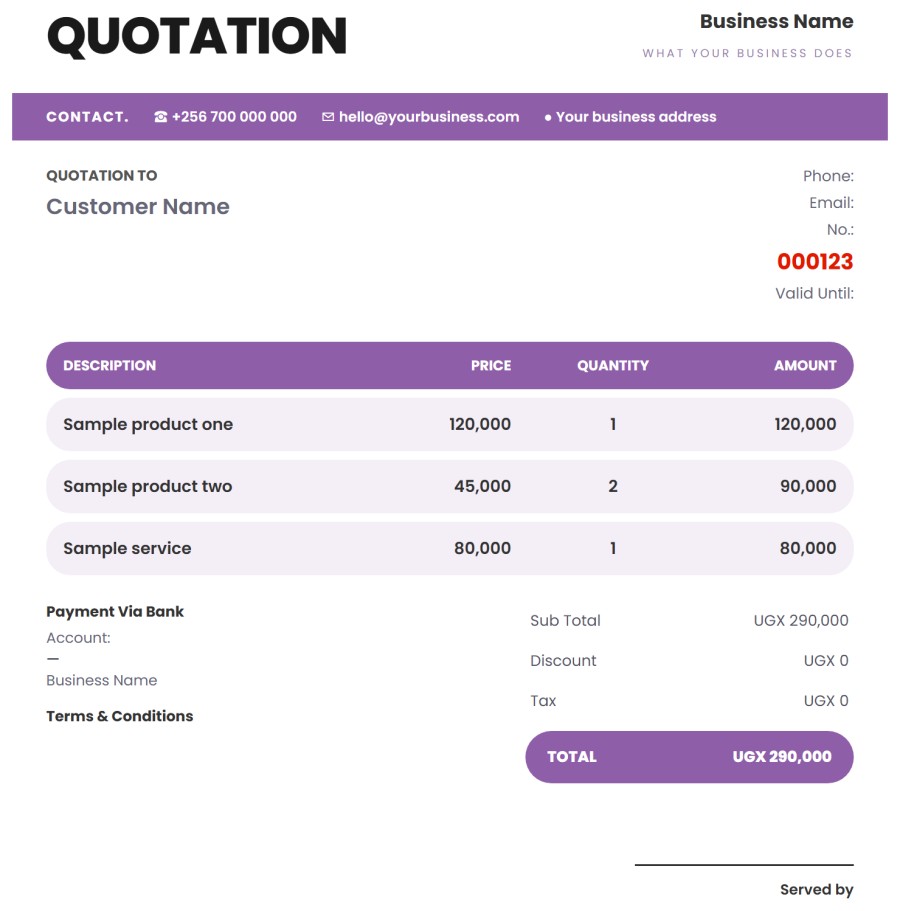Click quantity 2 for Sample product two
This screenshot has height=911, width=900.
tap(613, 486)
